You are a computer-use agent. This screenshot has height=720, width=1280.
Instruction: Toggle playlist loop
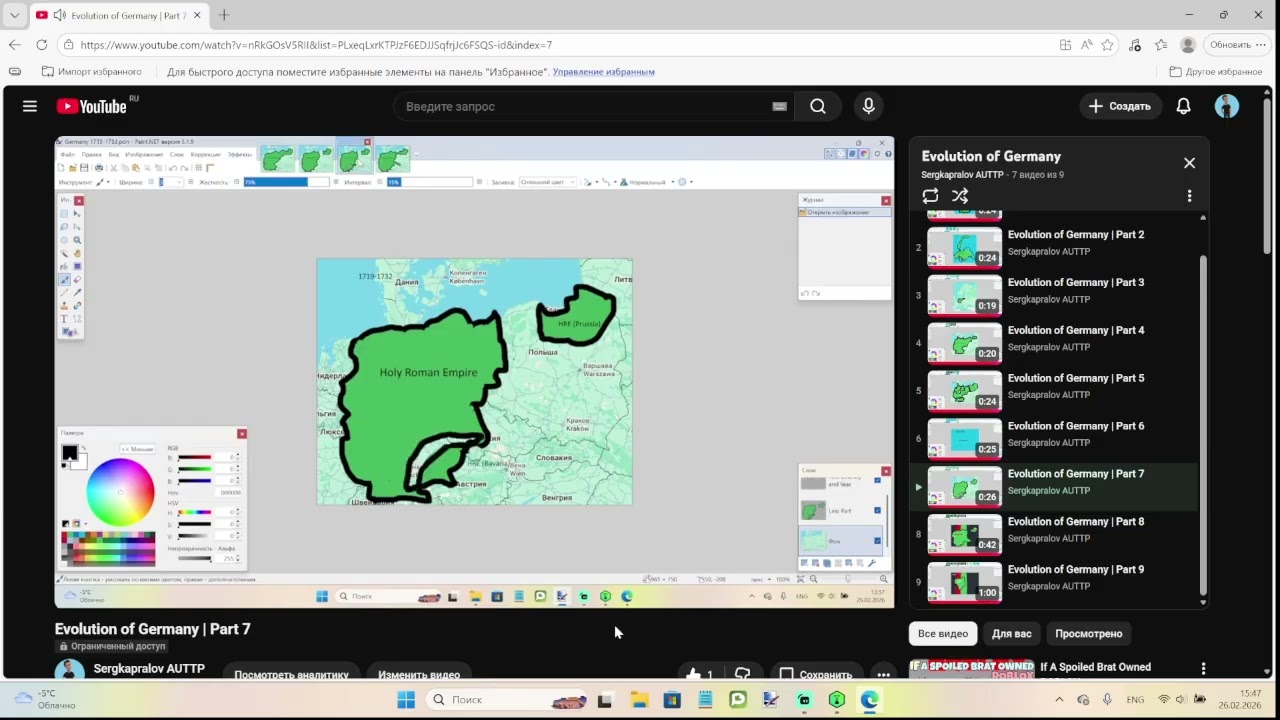click(930, 196)
